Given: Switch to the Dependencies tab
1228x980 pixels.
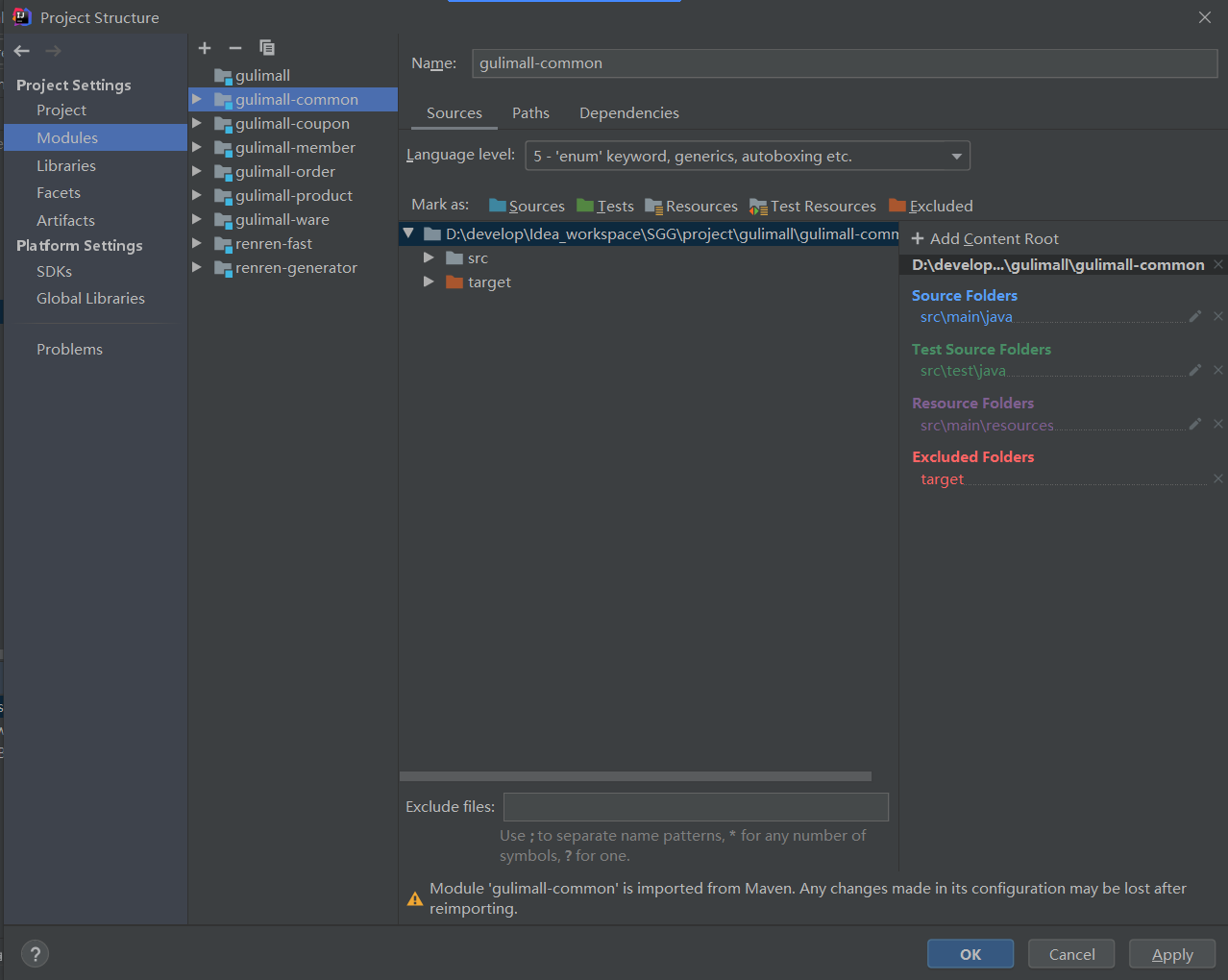Looking at the screenshot, I should click(x=629, y=113).
